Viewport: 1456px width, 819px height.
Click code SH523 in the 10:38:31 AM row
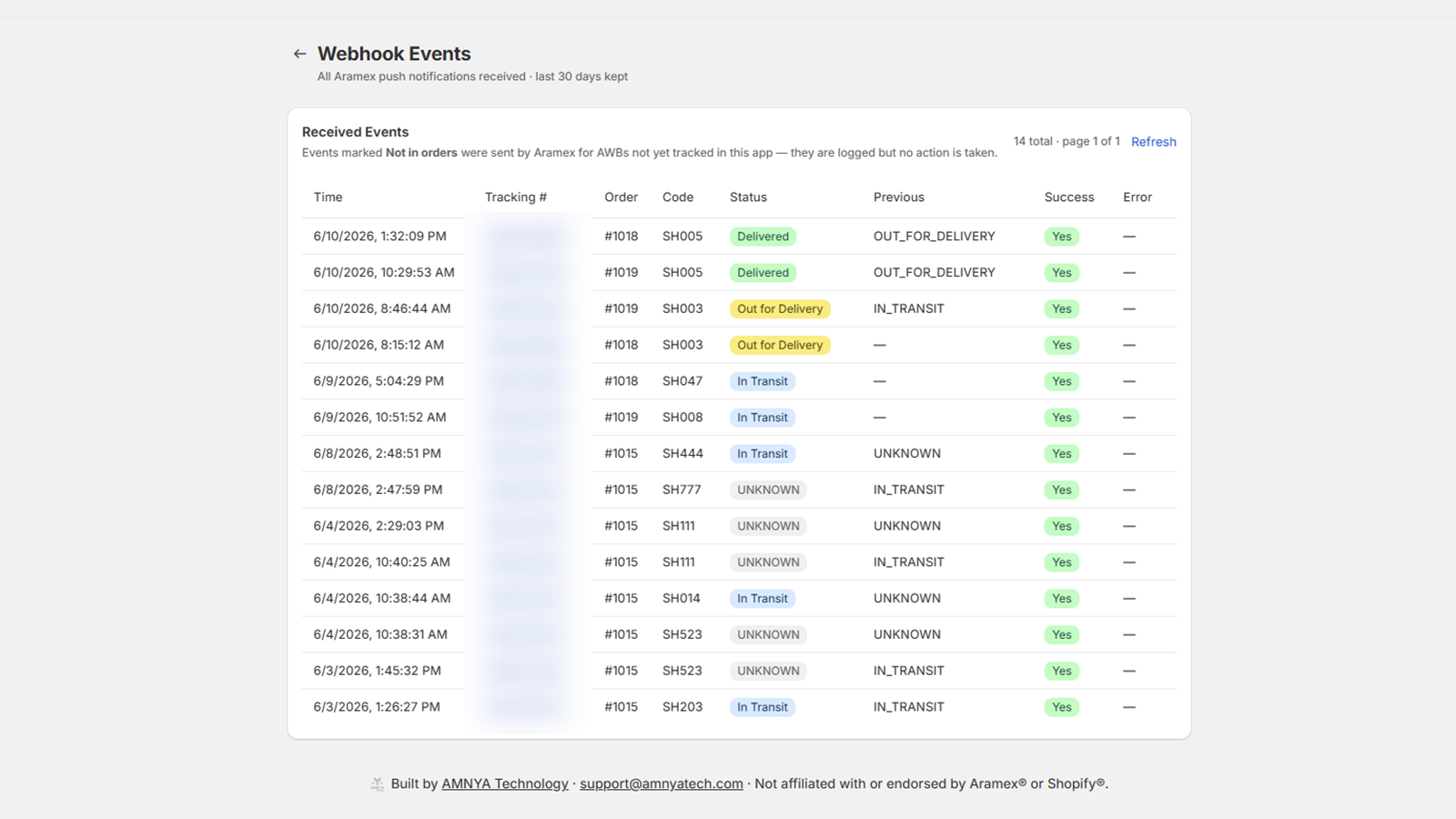682,635
